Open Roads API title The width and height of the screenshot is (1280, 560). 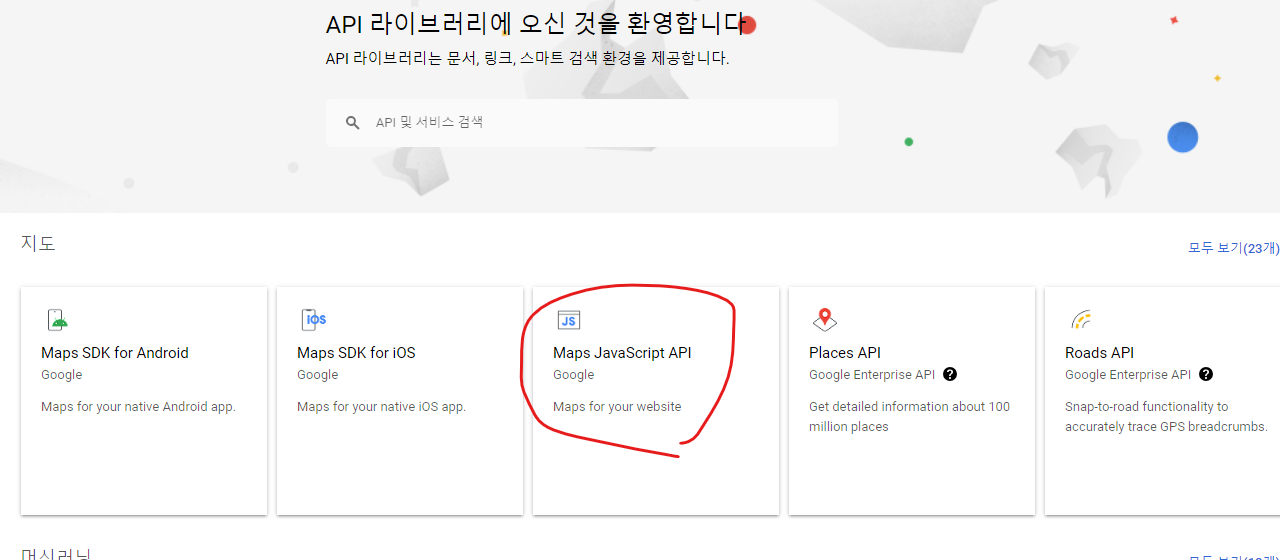(1099, 353)
